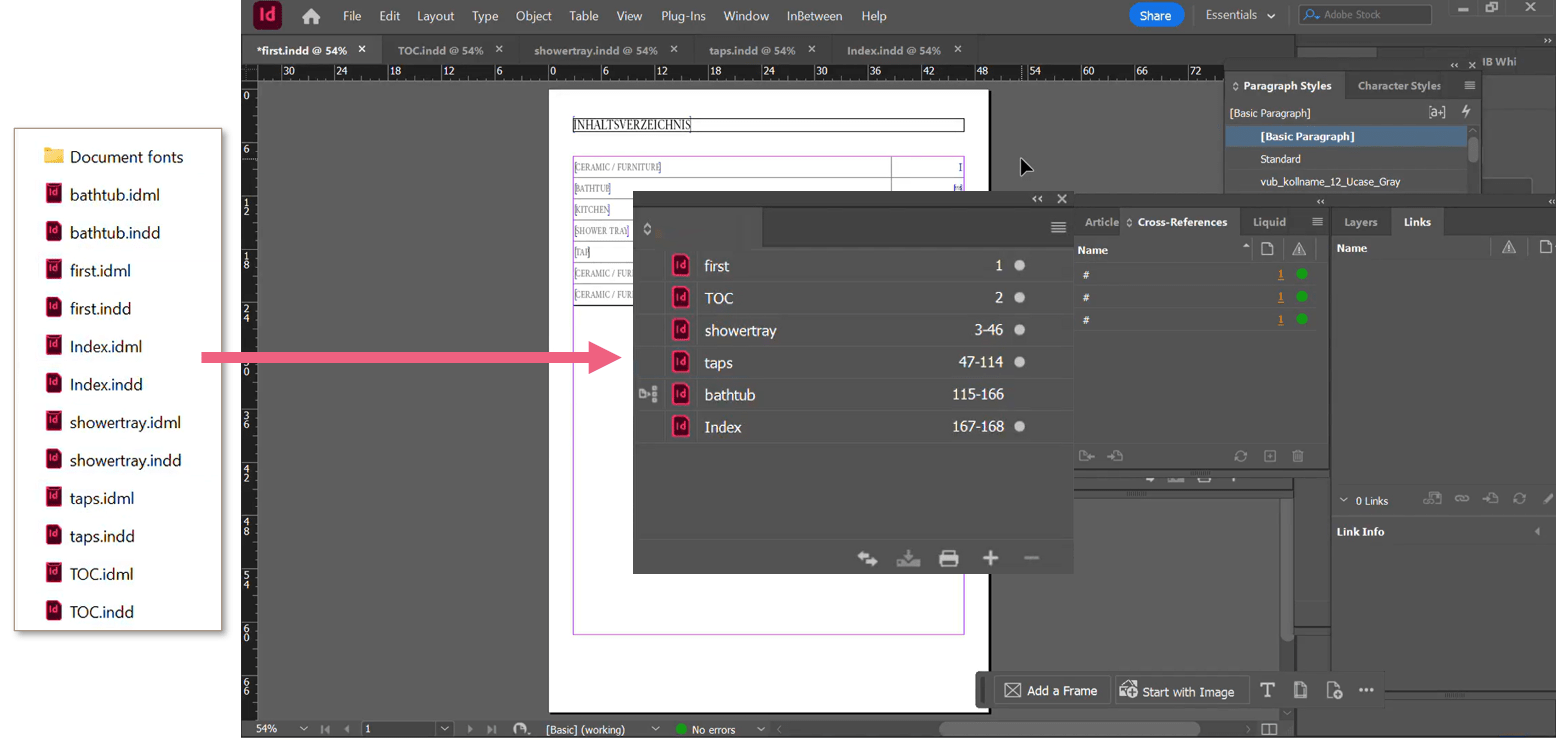Add a document with the plus icon
The image size is (1557, 738).
(x=990, y=558)
